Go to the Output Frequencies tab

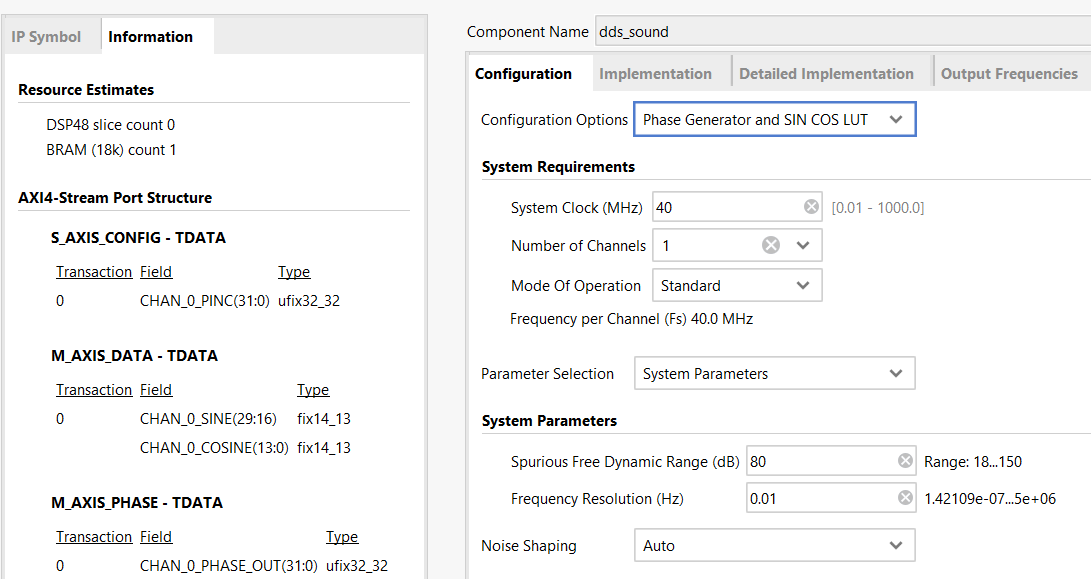[1009, 74]
